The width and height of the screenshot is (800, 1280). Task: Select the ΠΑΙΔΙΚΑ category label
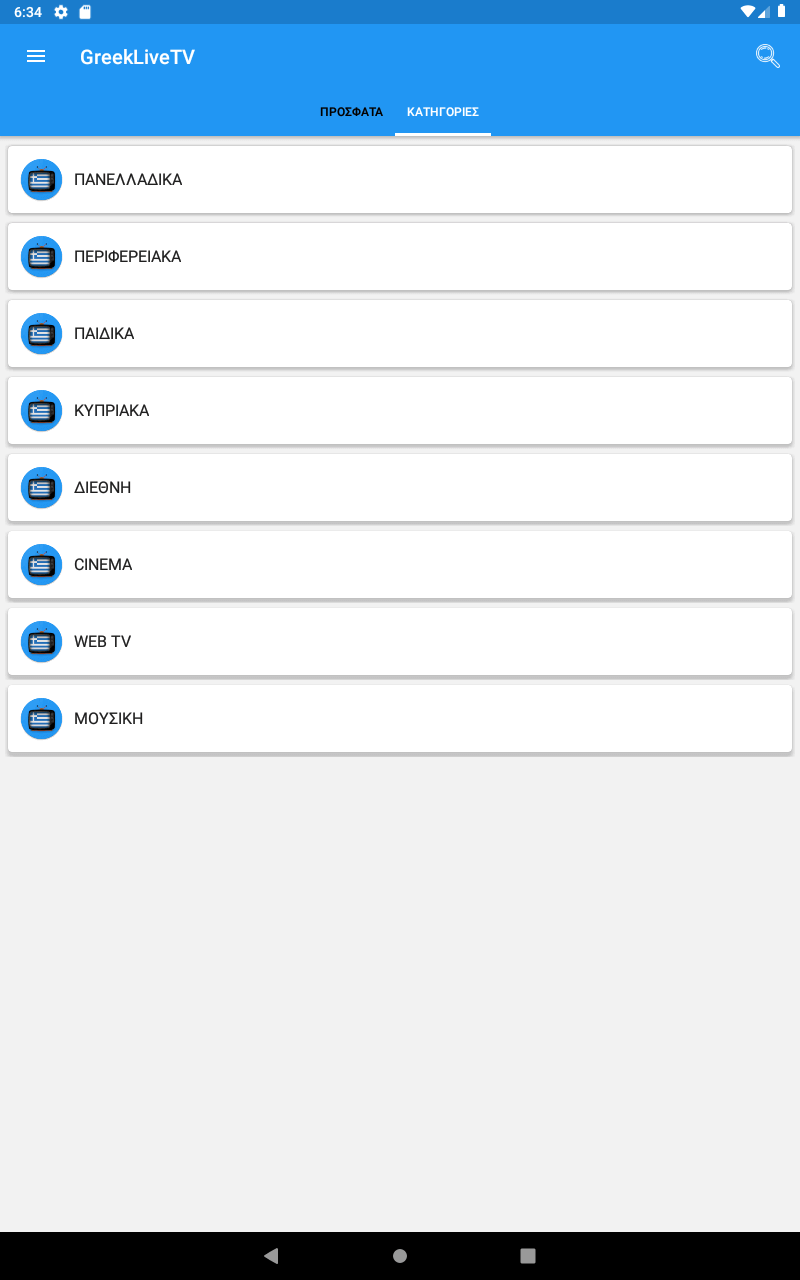pos(104,334)
